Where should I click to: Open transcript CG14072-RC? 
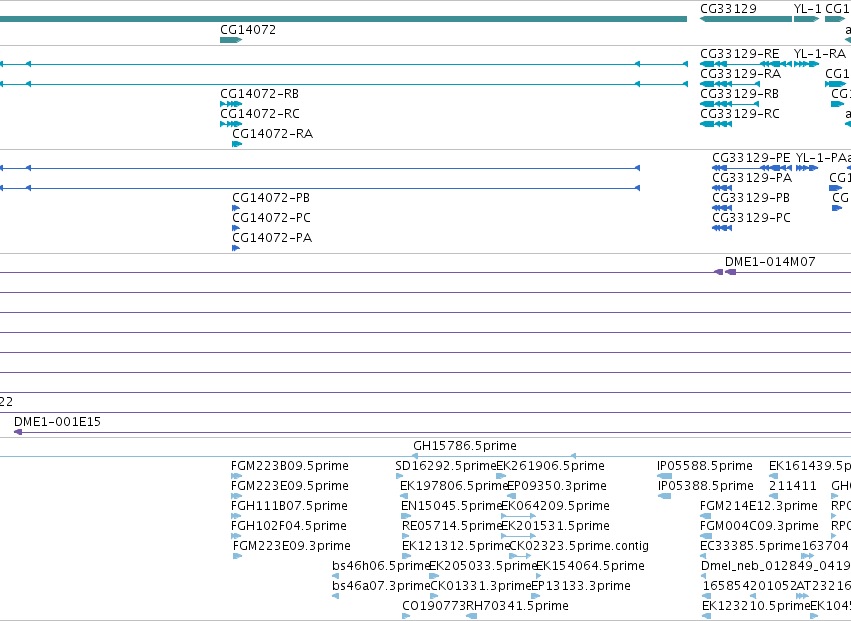pyautogui.click(x=259, y=114)
